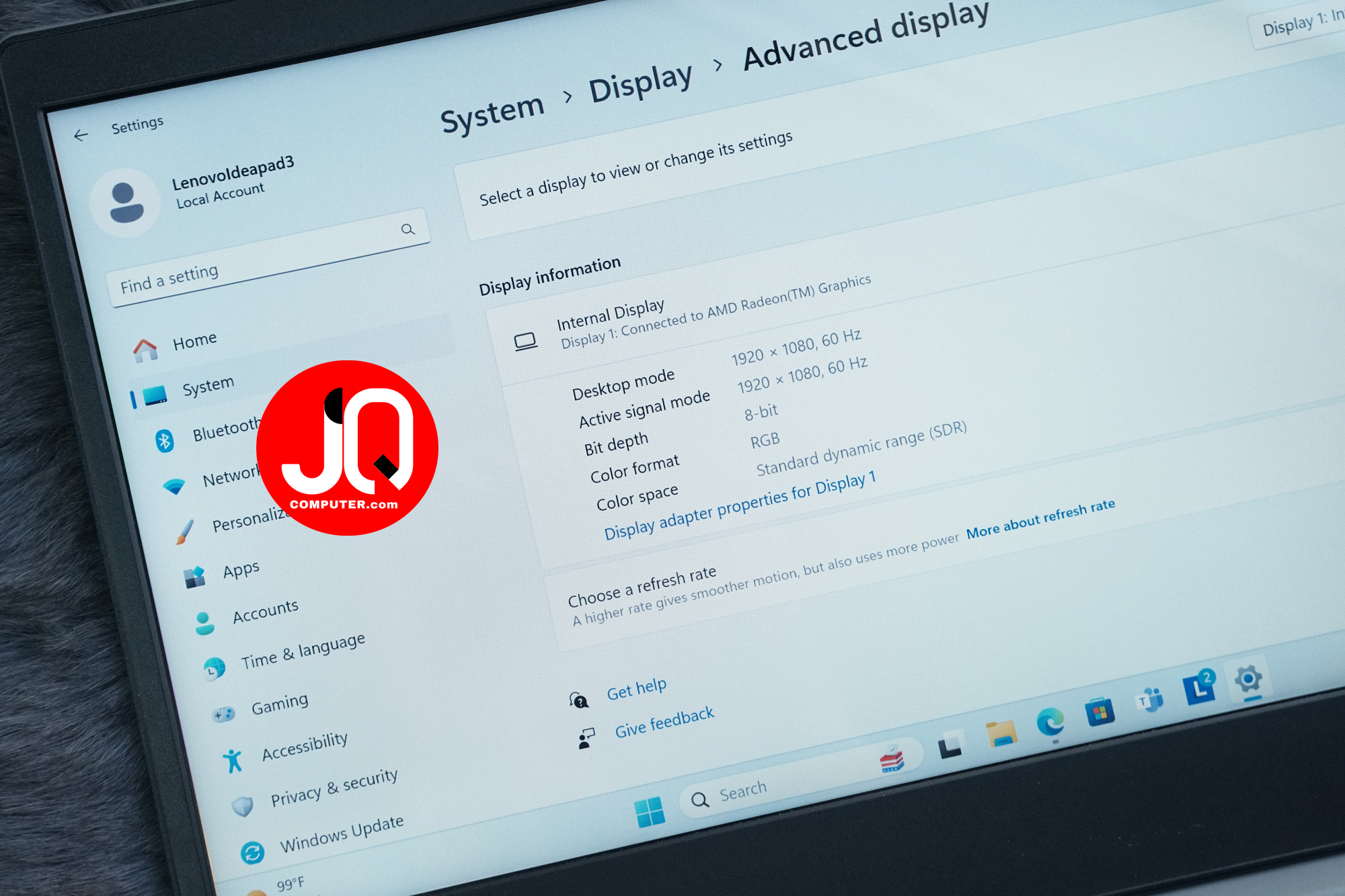The width and height of the screenshot is (1345, 896).
Task: Click the Personalization paintbrush icon
Action: pos(185,531)
